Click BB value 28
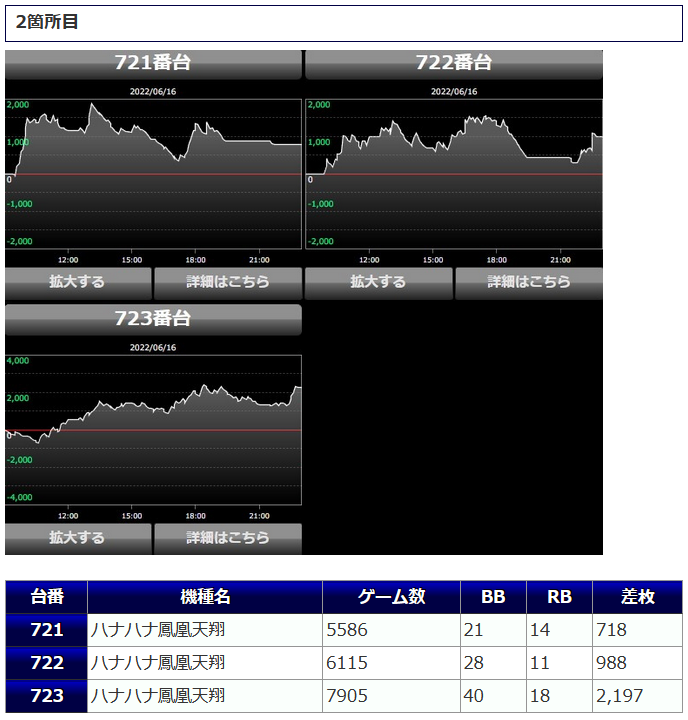 [474, 663]
